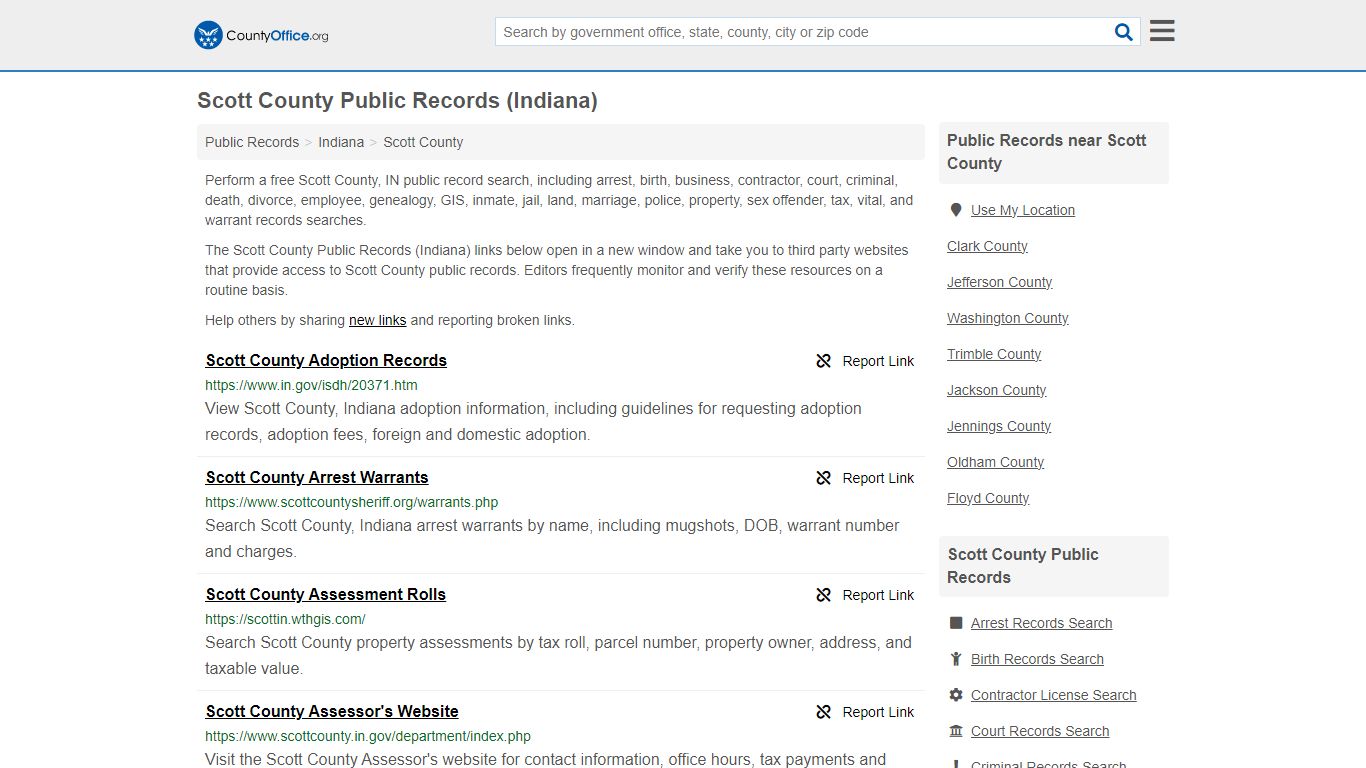Report Link for Adoption Records
This screenshot has width=1366, height=768.
[878, 361]
